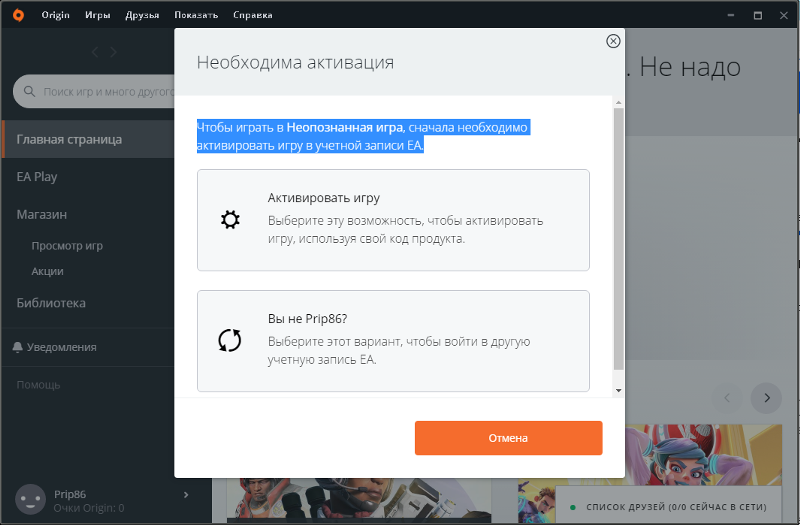Viewport: 800px width, 525px height.
Task: Show previous carousel items with left arrow
Action: [x=727, y=397]
